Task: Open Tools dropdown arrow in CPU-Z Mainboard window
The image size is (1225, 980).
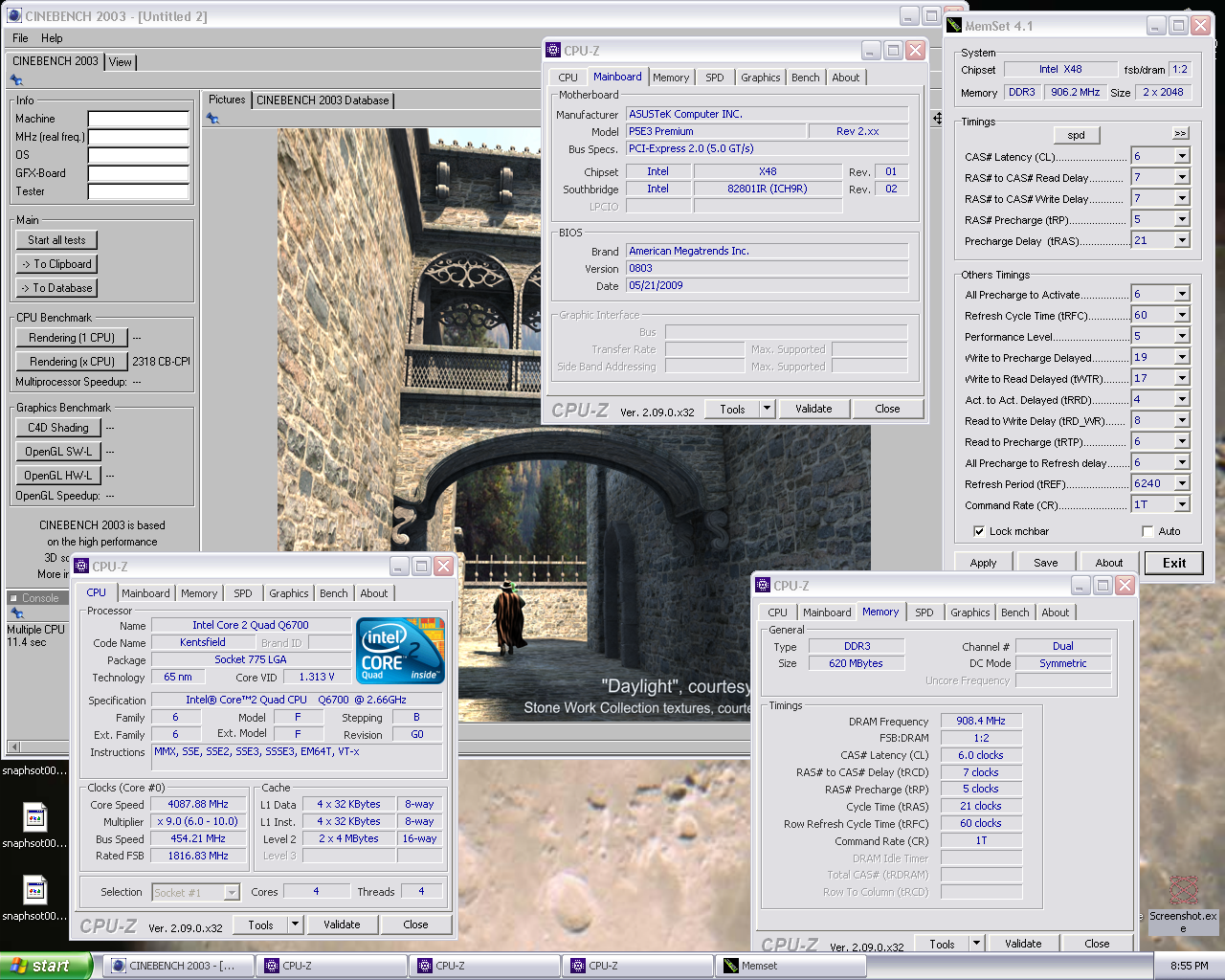Action: [x=767, y=409]
